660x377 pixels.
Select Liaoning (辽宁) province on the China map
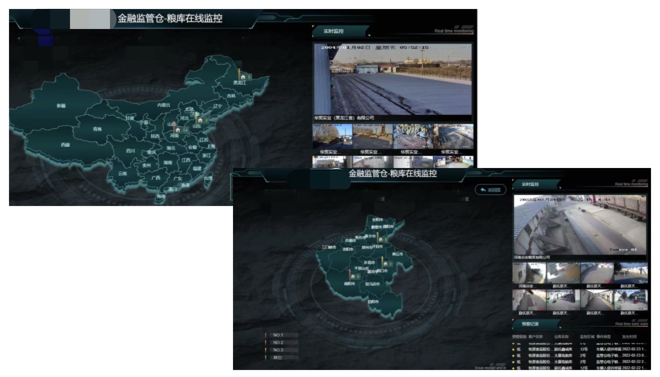tap(217, 106)
